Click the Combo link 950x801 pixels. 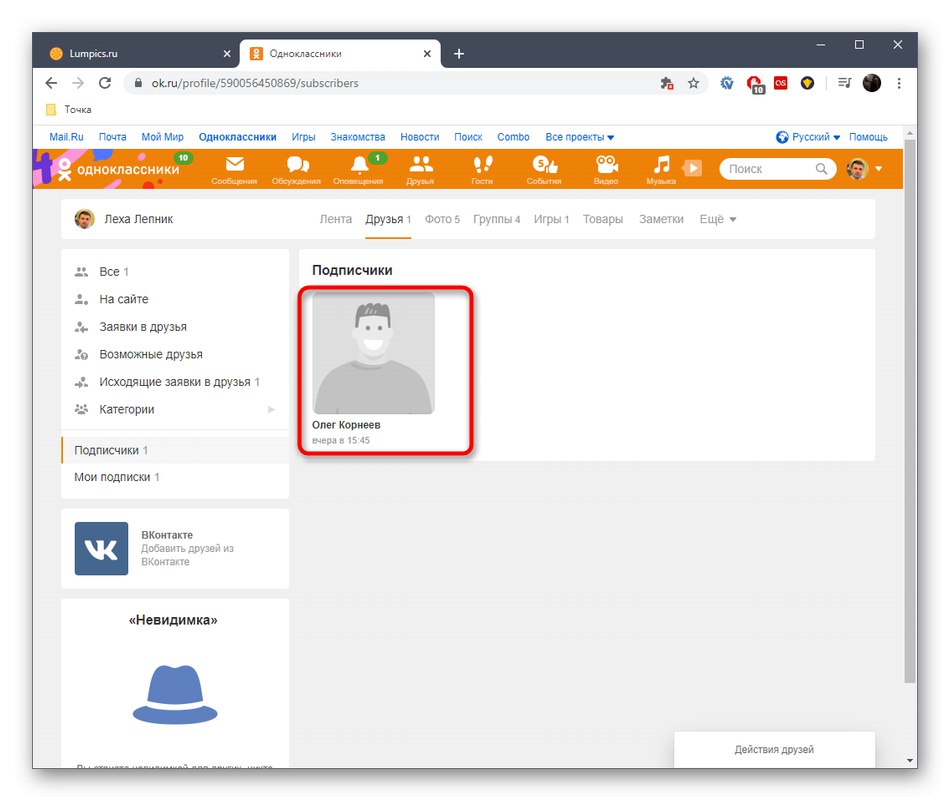pyautogui.click(x=513, y=137)
